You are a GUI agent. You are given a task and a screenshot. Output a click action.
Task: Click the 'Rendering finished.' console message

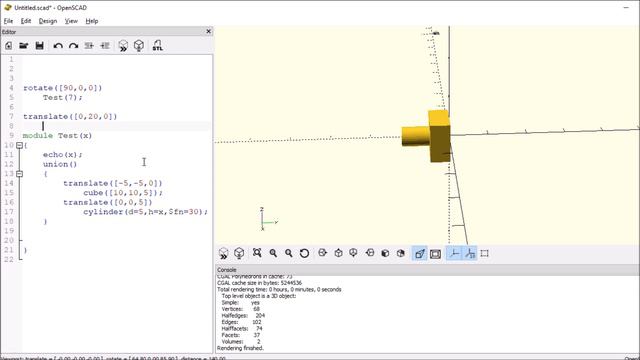coord(240,348)
